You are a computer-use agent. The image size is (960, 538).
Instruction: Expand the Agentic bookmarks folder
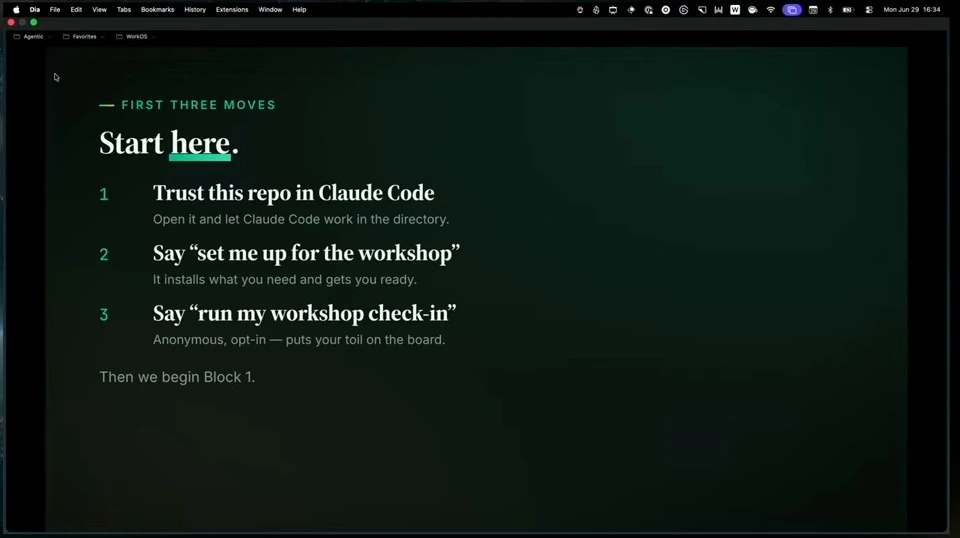pos(32,37)
